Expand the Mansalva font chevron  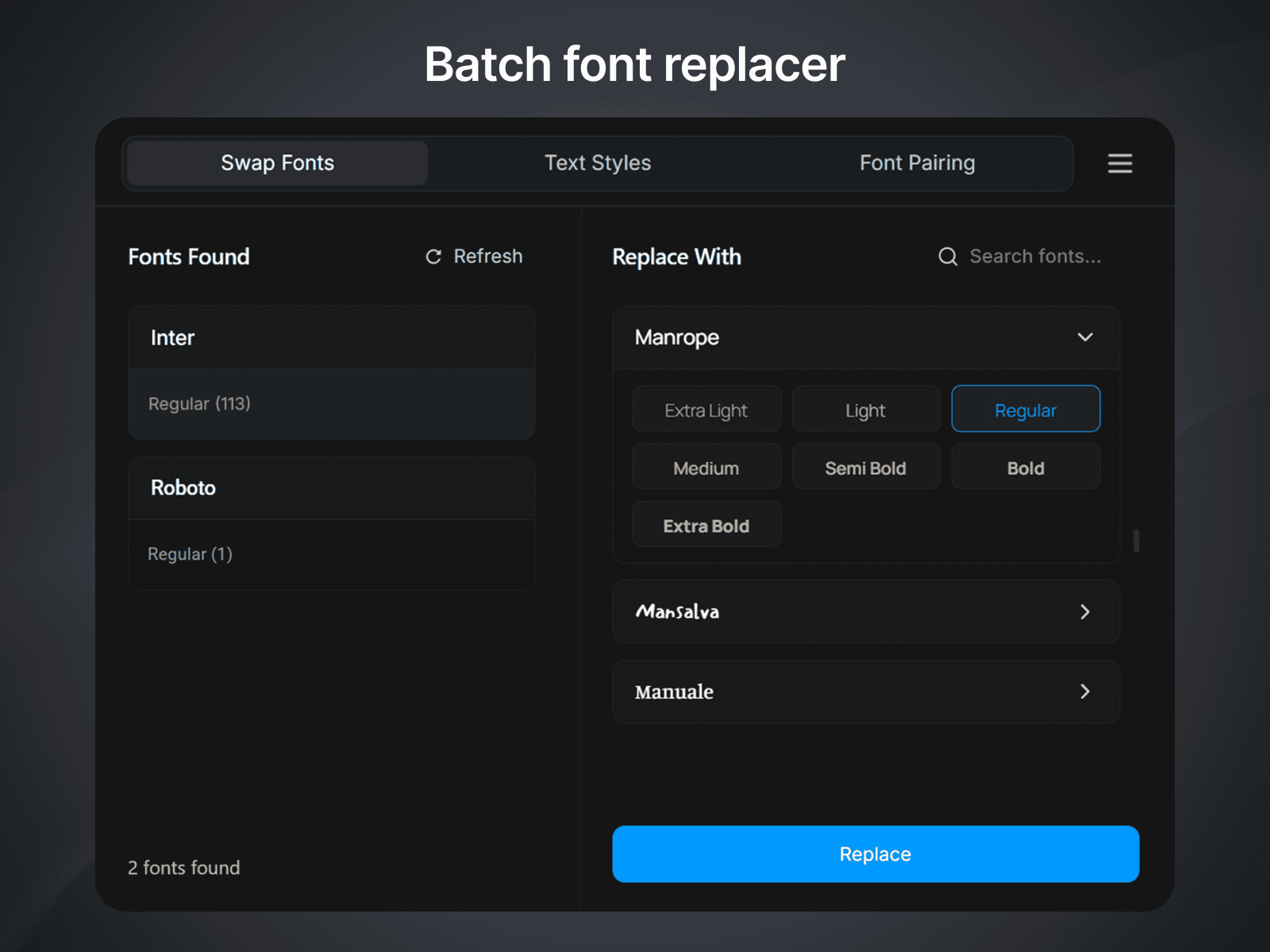point(1085,612)
